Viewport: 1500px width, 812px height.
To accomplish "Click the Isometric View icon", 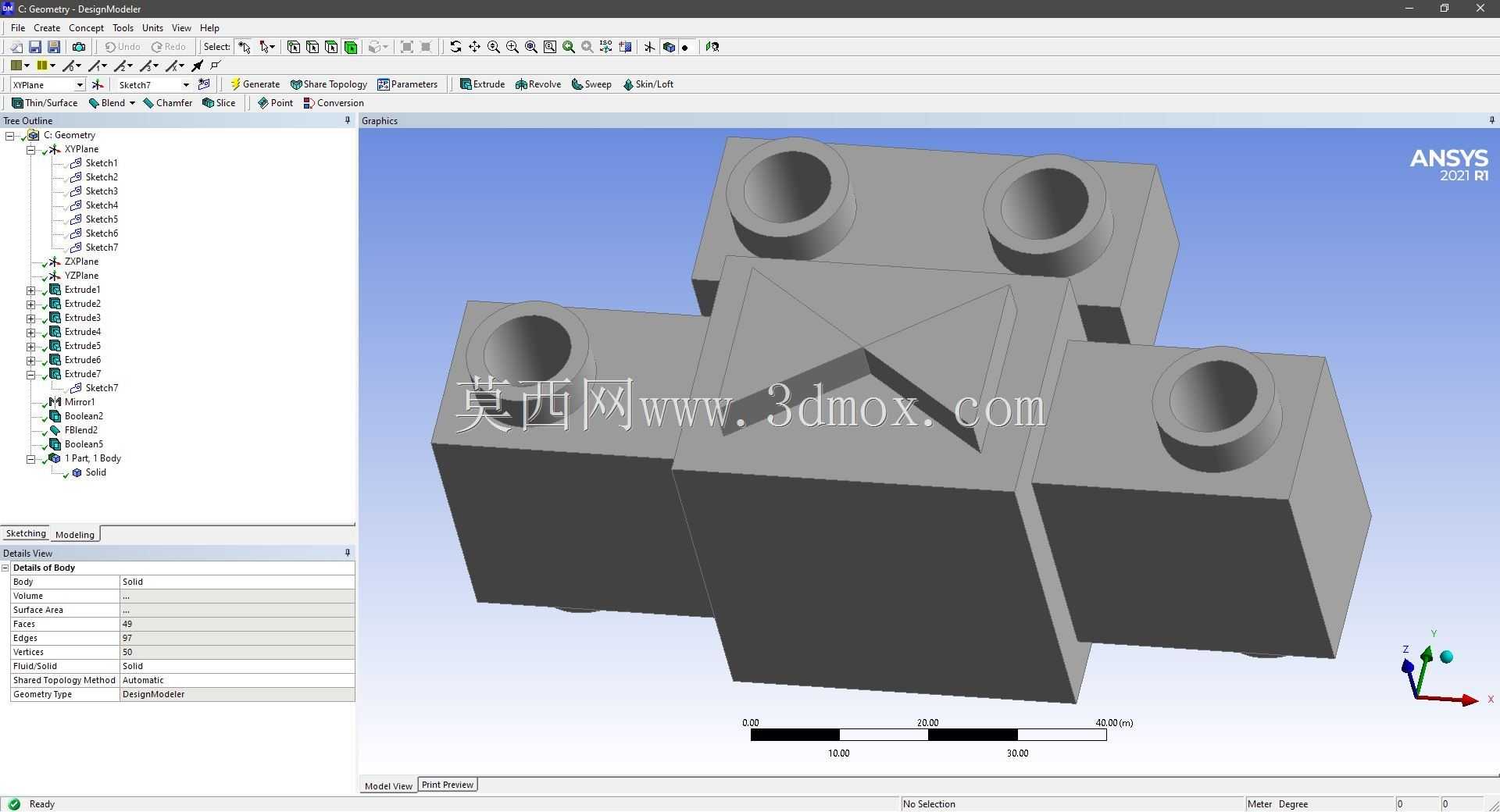I will [x=606, y=47].
